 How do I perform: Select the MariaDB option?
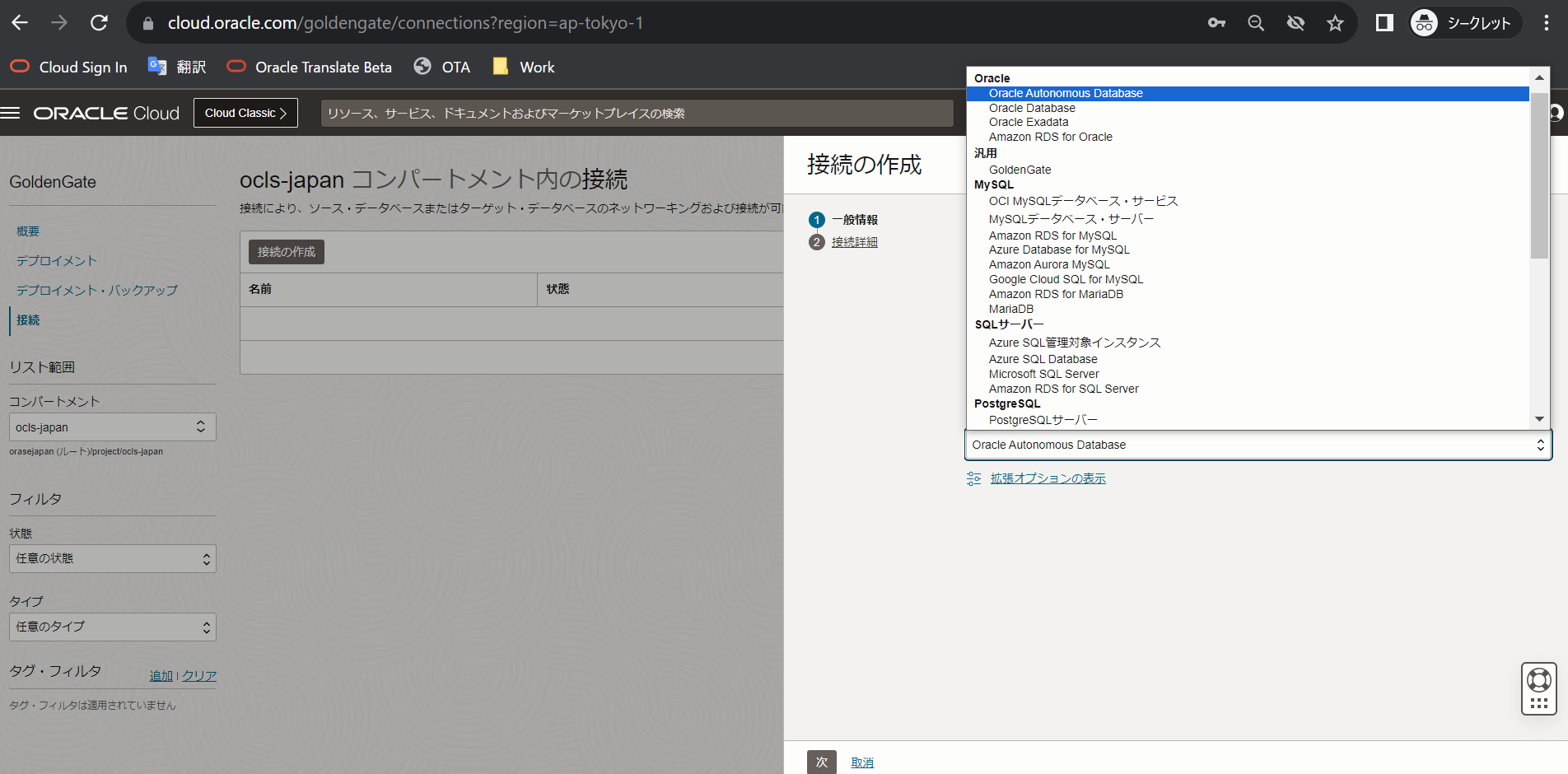click(x=1011, y=309)
